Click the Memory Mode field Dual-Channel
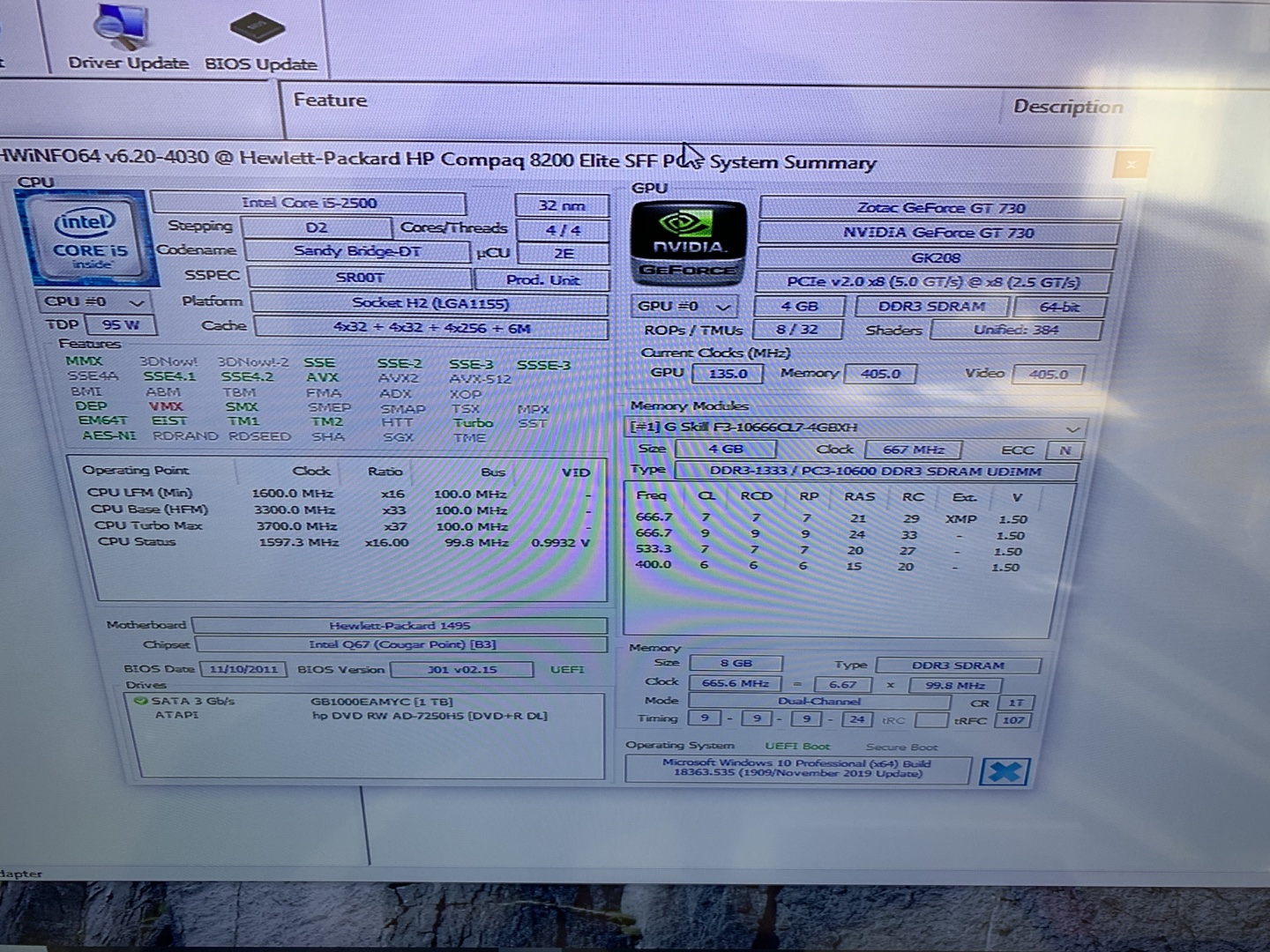This screenshot has width=1270, height=952. tap(819, 702)
